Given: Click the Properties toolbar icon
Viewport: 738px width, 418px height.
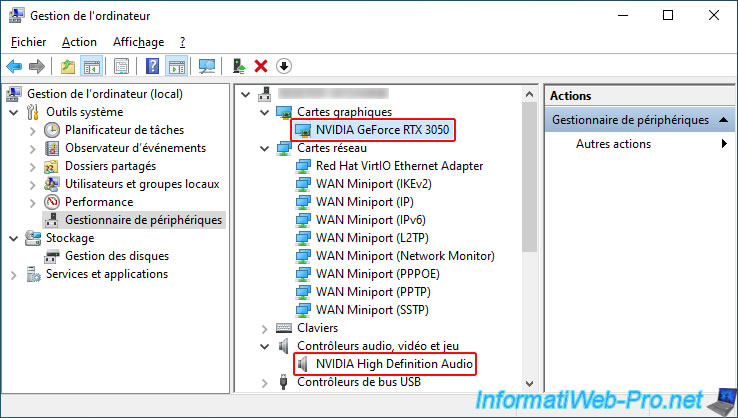Looking at the screenshot, I should 121,66.
